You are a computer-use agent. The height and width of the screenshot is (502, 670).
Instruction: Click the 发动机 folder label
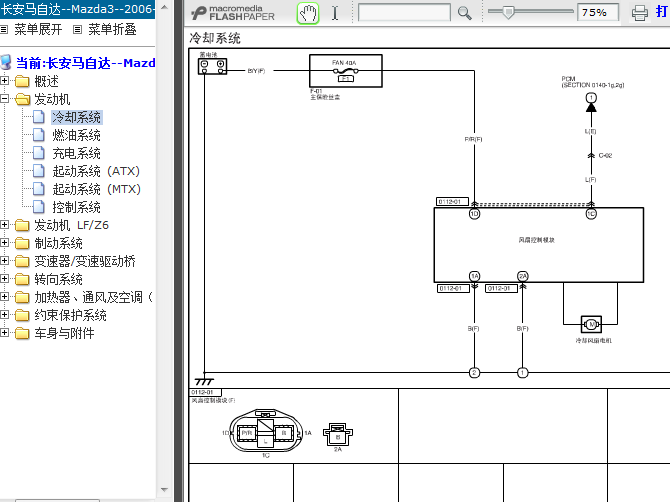[x=52, y=100]
